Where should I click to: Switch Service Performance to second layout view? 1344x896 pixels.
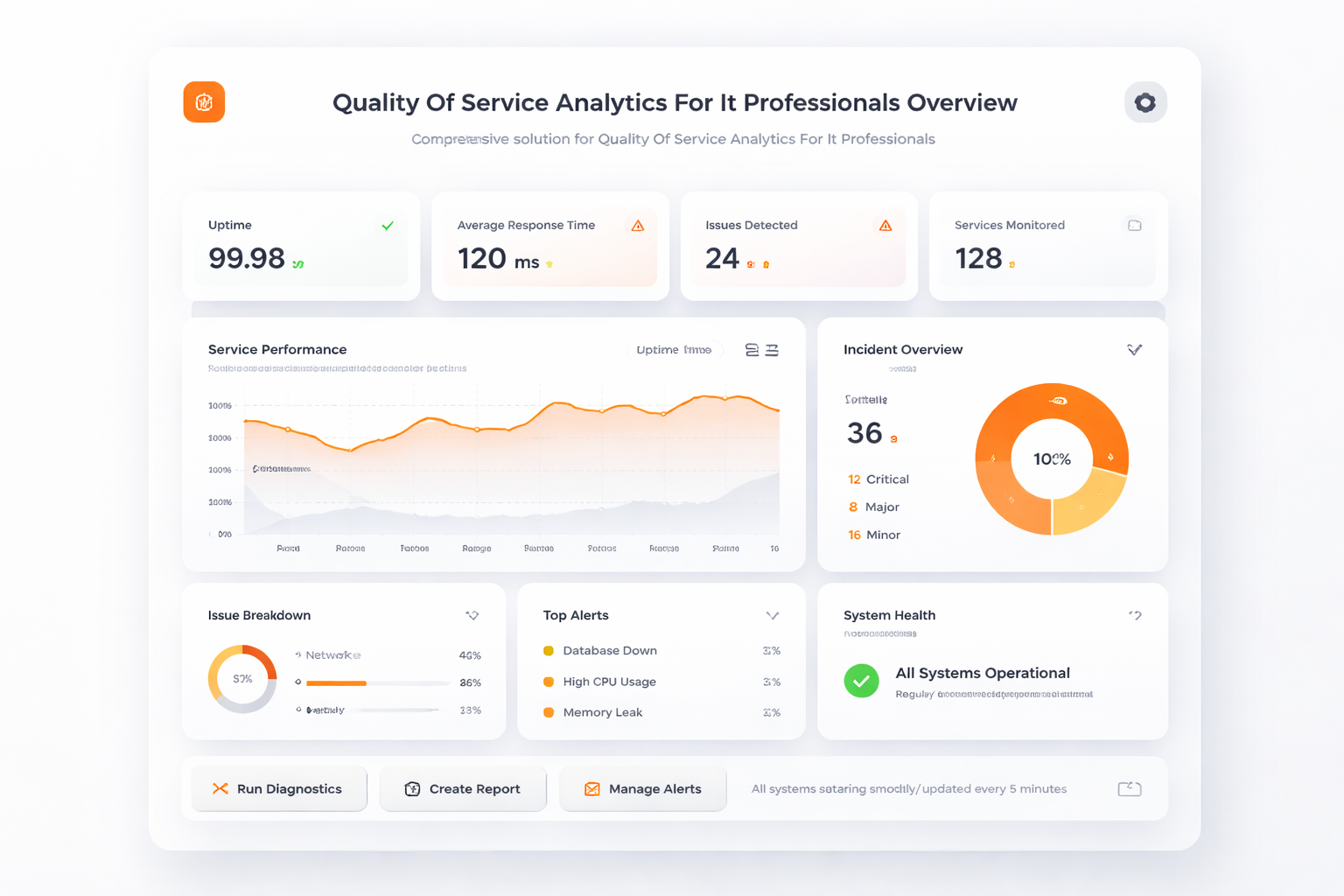772,350
